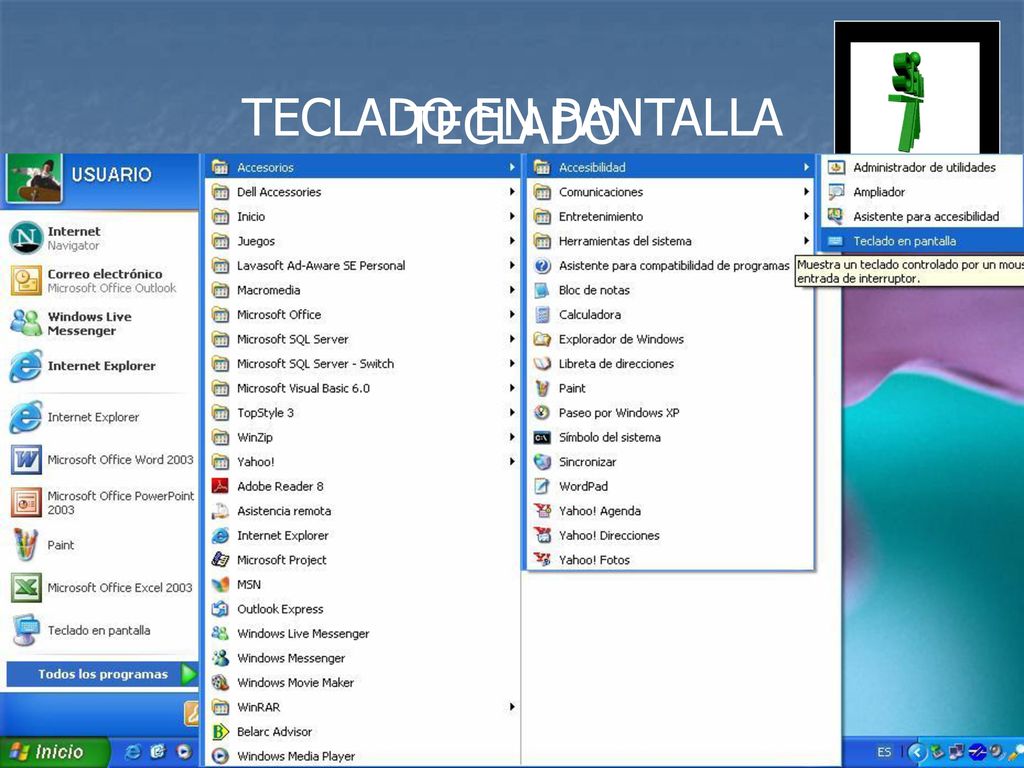The width and height of the screenshot is (1024, 768).
Task: Click Windows Messenger text
Action: [291, 658]
